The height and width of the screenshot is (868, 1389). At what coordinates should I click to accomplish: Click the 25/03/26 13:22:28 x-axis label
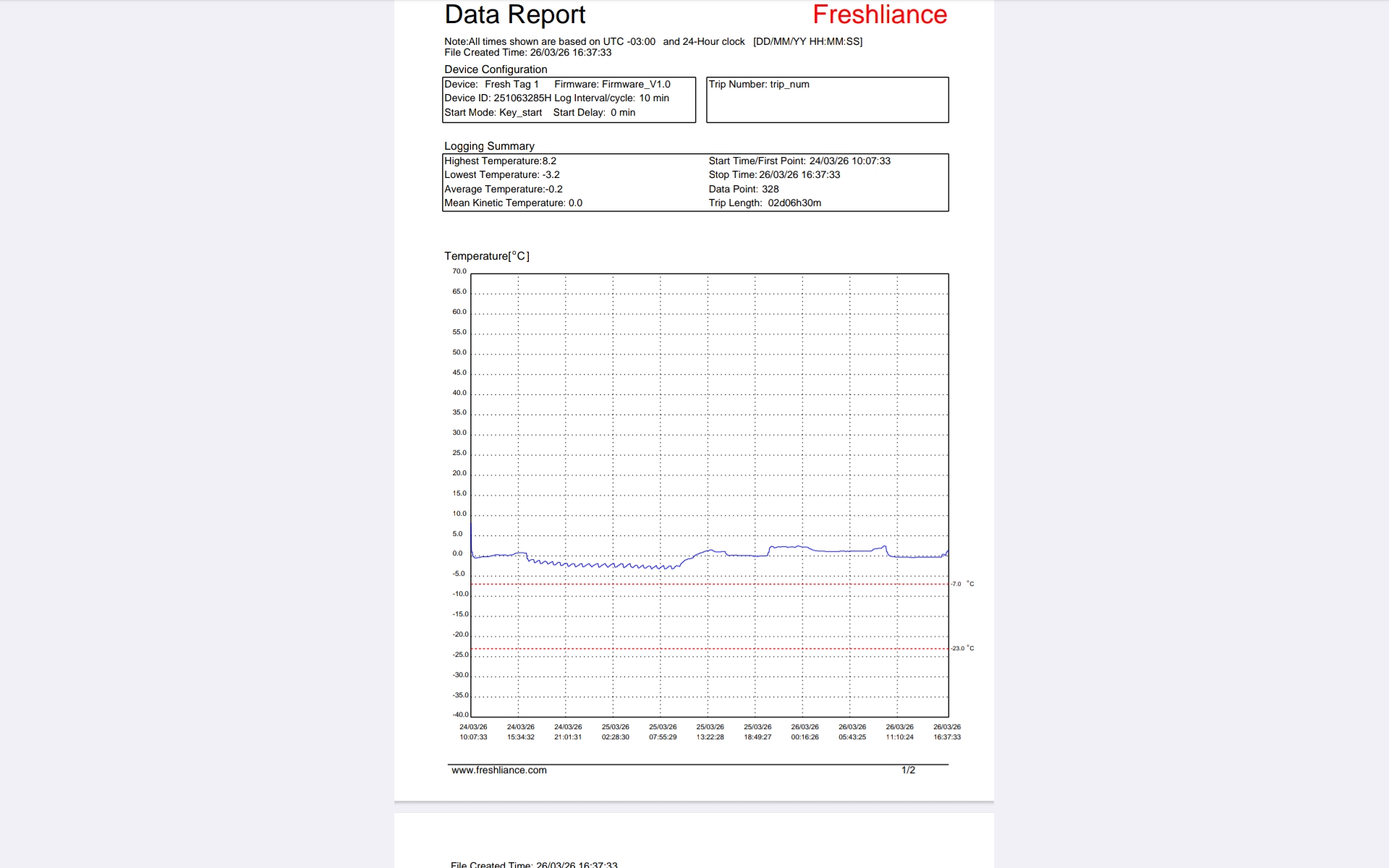[x=710, y=732]
